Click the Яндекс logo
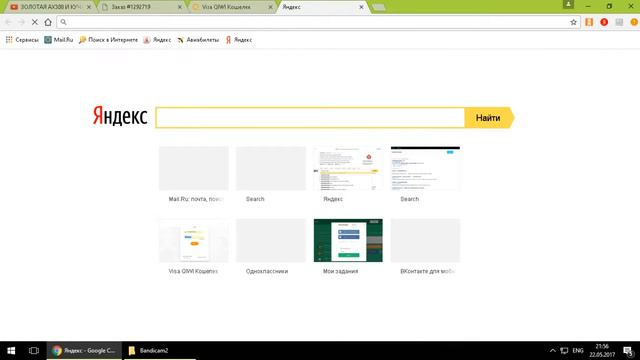The width and height of the screenshot is (640, 360). click(x=120, y=116)
